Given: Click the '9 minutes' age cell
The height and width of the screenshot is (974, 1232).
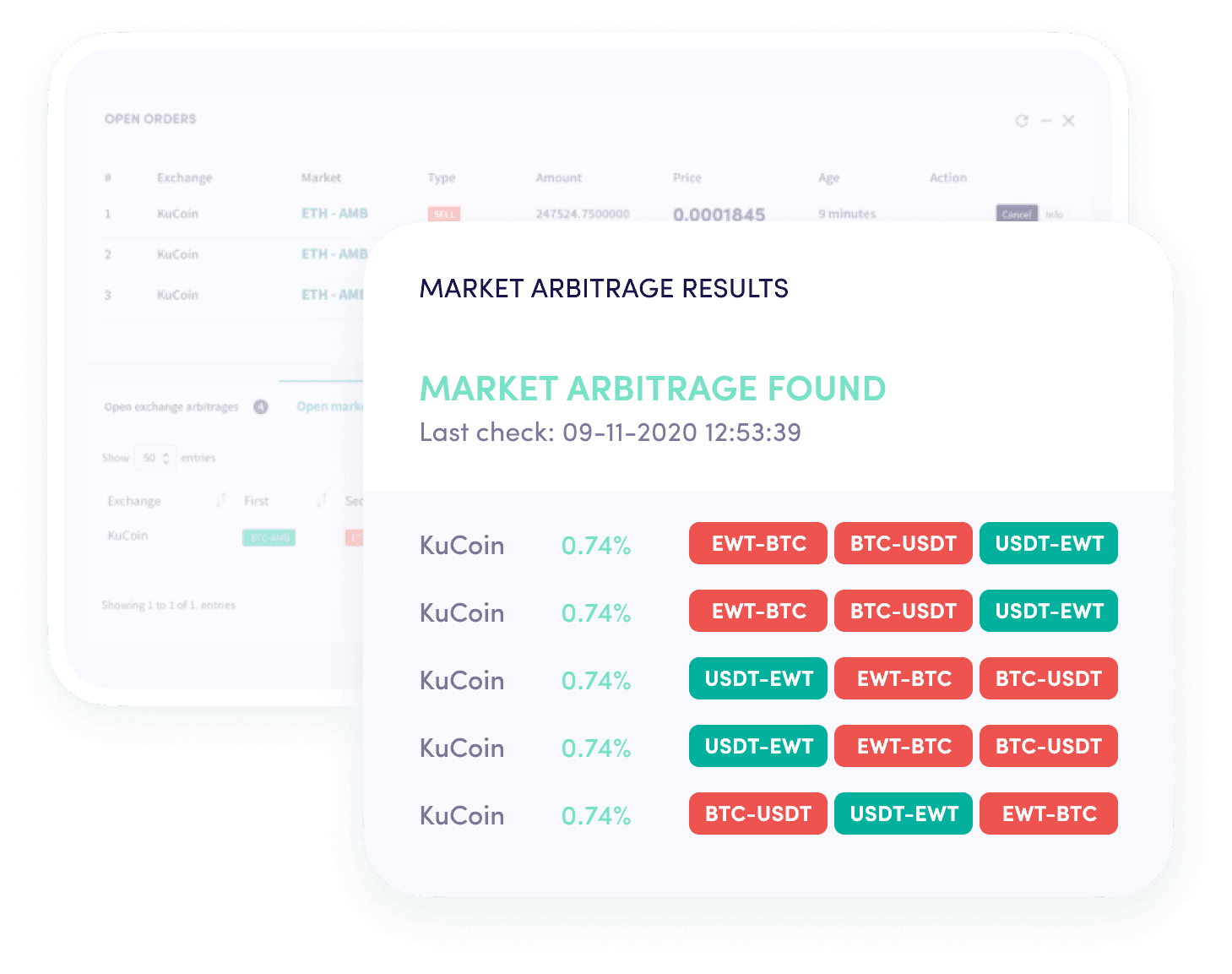Looking at the screenshot, I should pyautogui.click(x=847, y=214).
